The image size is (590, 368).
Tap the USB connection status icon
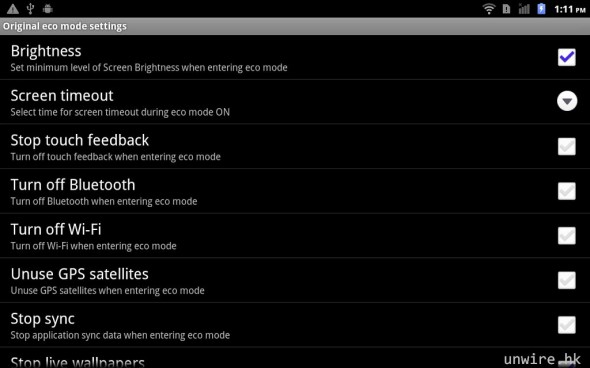(x=30, y=9)
